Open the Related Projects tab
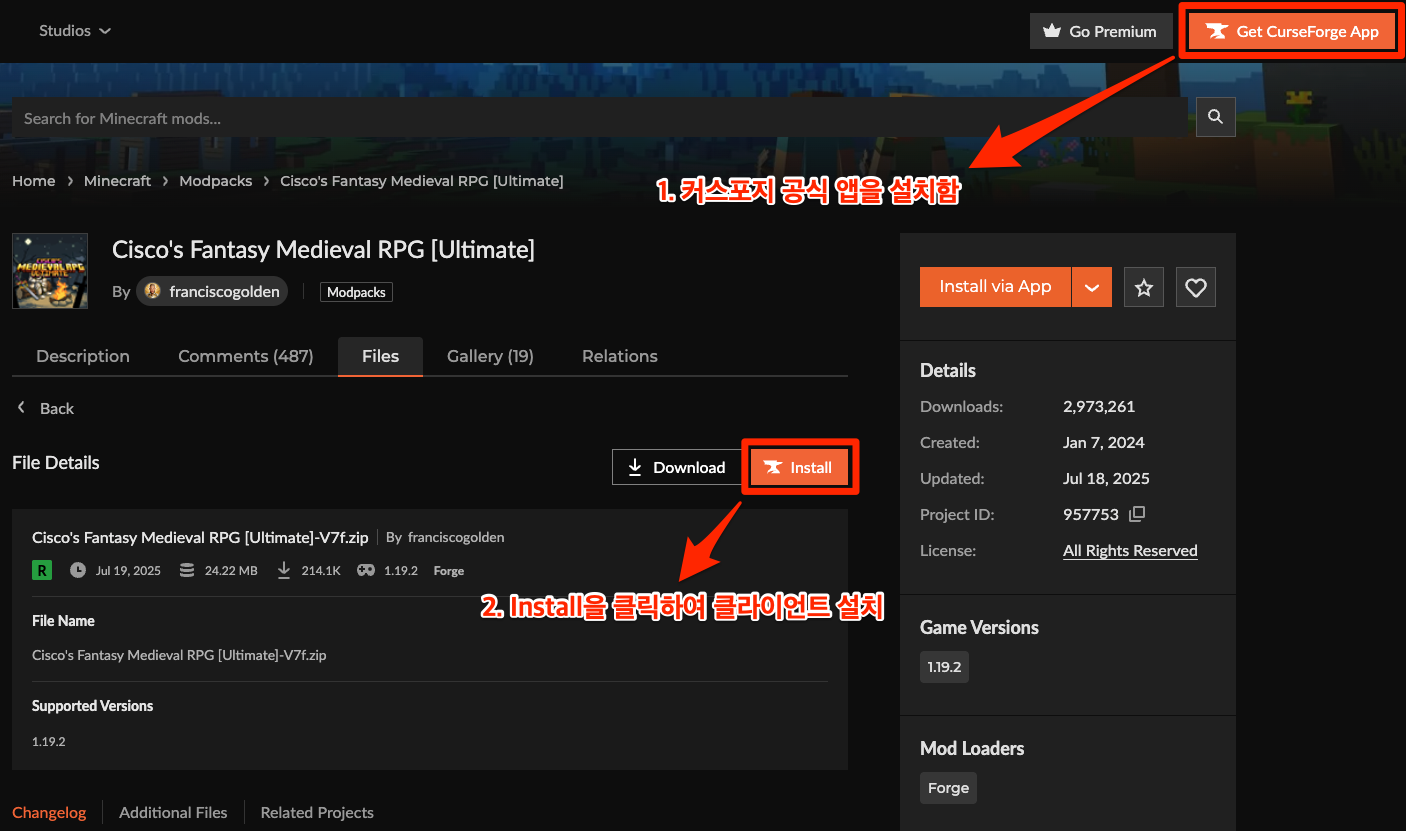The image size is (1406, 831). pos(317,813)
